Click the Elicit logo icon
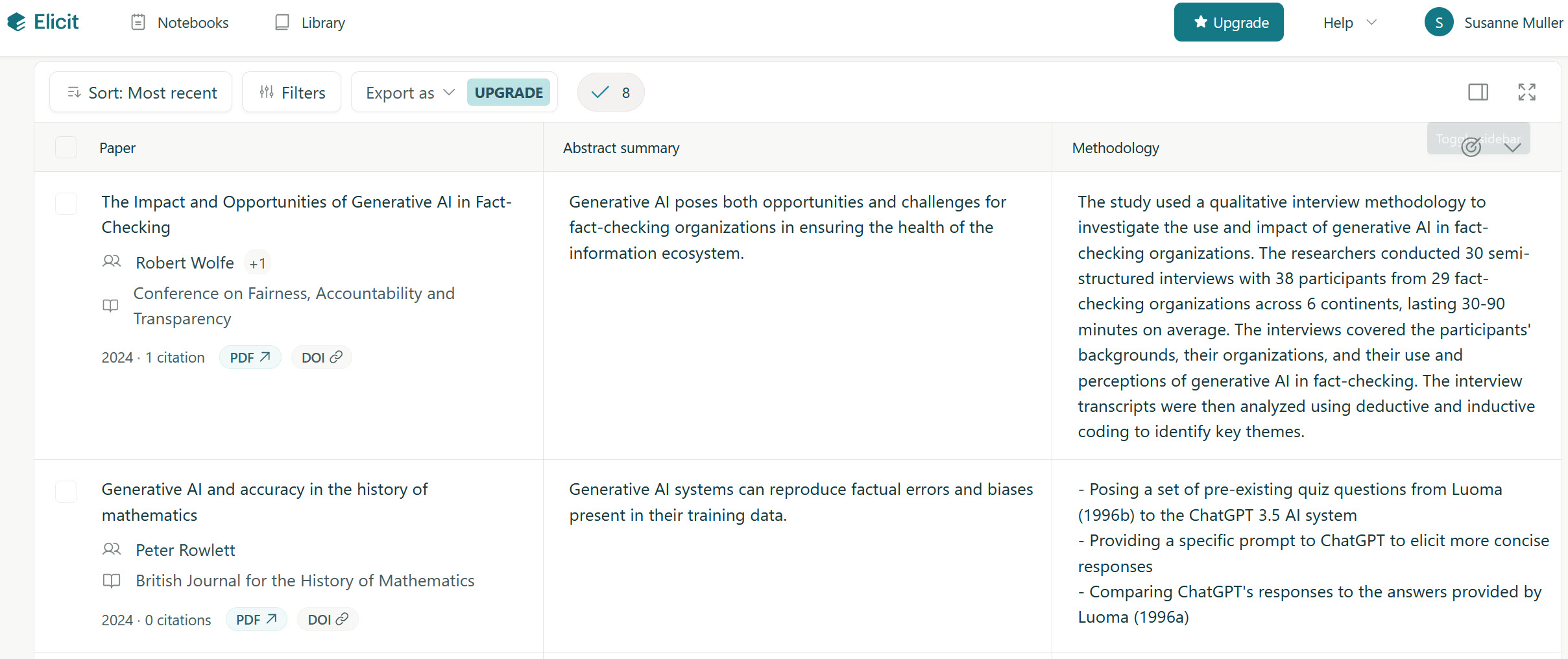Screen dimensions: 1568x659 [x=17, y=22]
